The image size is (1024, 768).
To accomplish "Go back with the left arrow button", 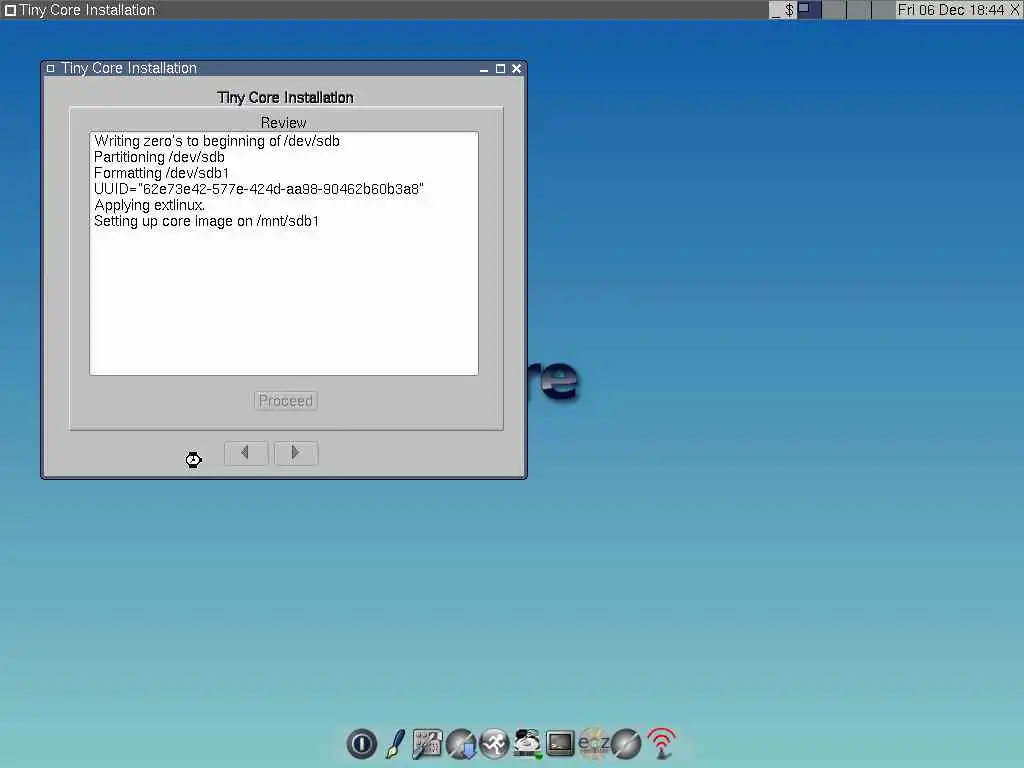I will point(246,453).
